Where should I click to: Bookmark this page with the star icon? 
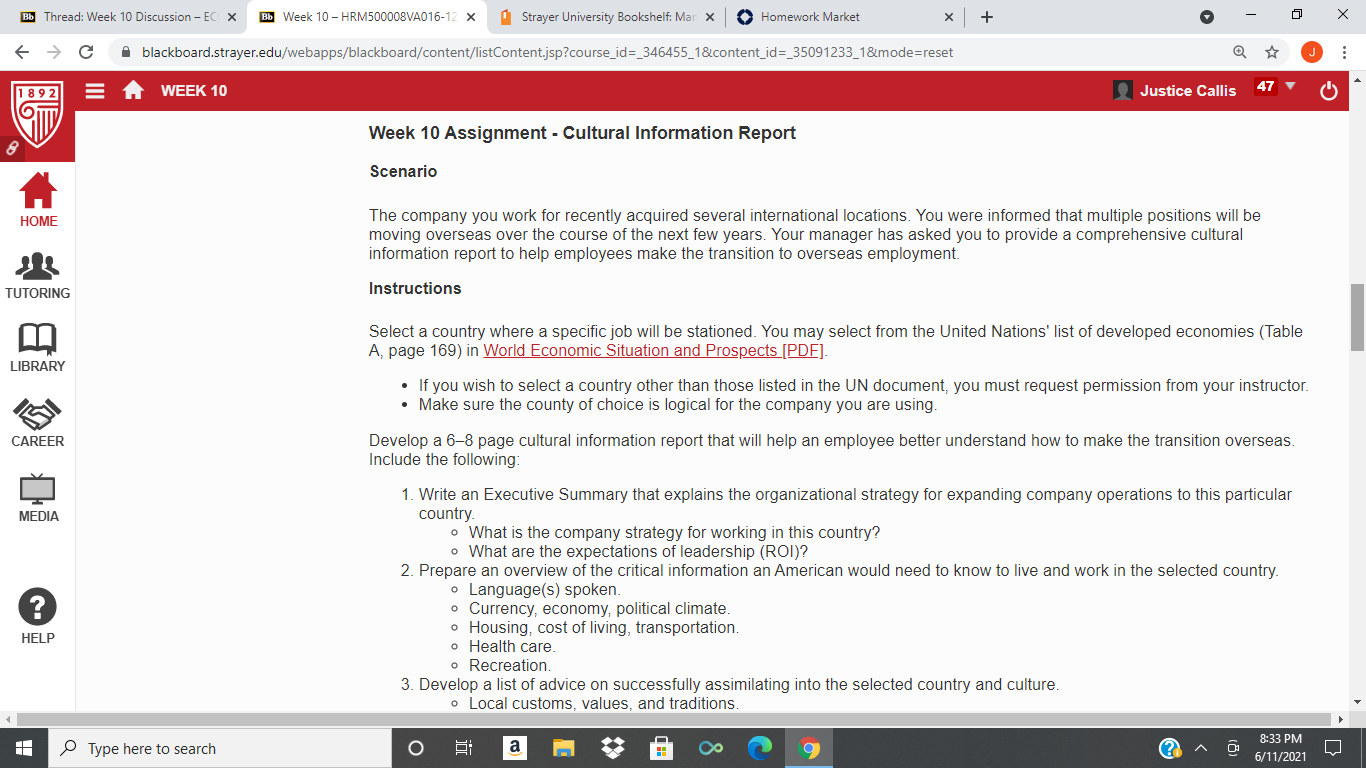click(1272, 52)
